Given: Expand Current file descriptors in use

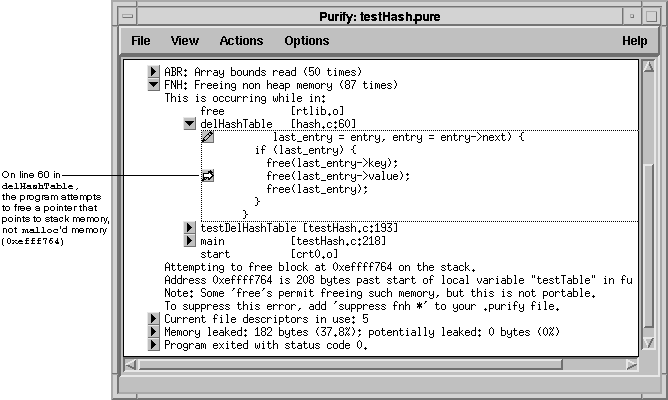Looking at the screenshot, I should [x=153, y=319].
